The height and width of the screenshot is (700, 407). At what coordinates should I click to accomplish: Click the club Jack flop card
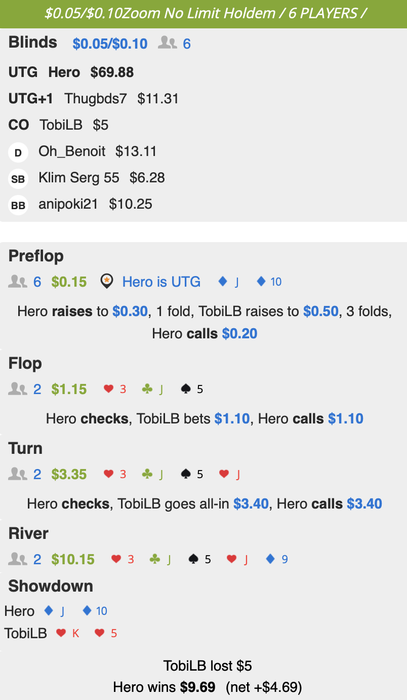tap(152, 389)
